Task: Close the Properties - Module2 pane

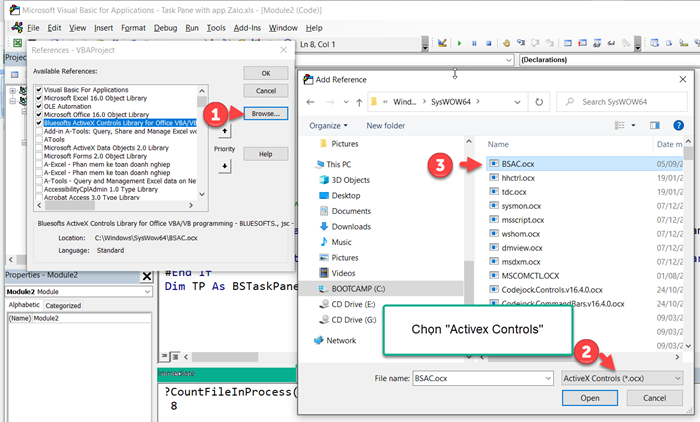Action: [x=147, y=276]
